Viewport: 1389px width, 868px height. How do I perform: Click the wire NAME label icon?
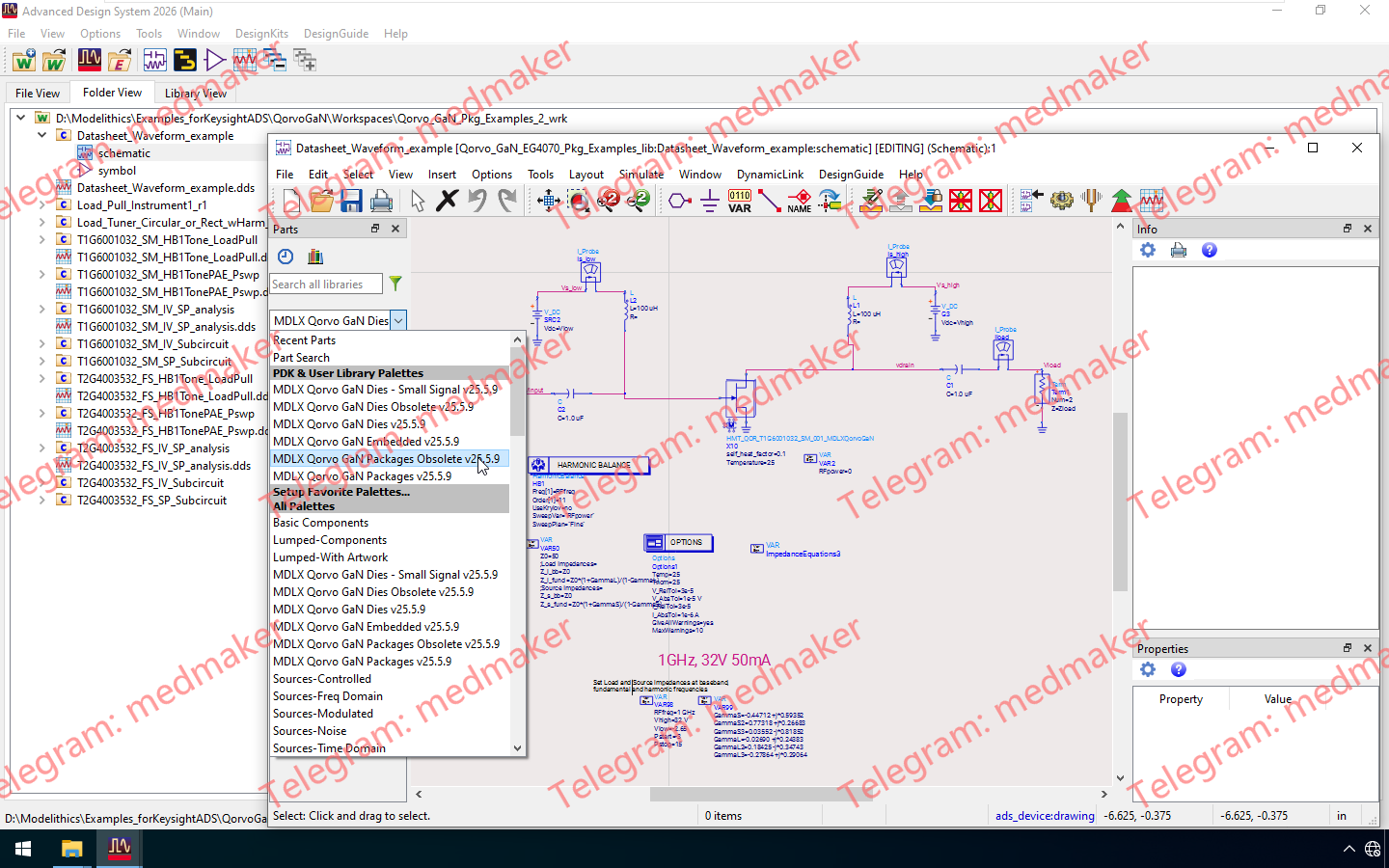pos(800,201)
